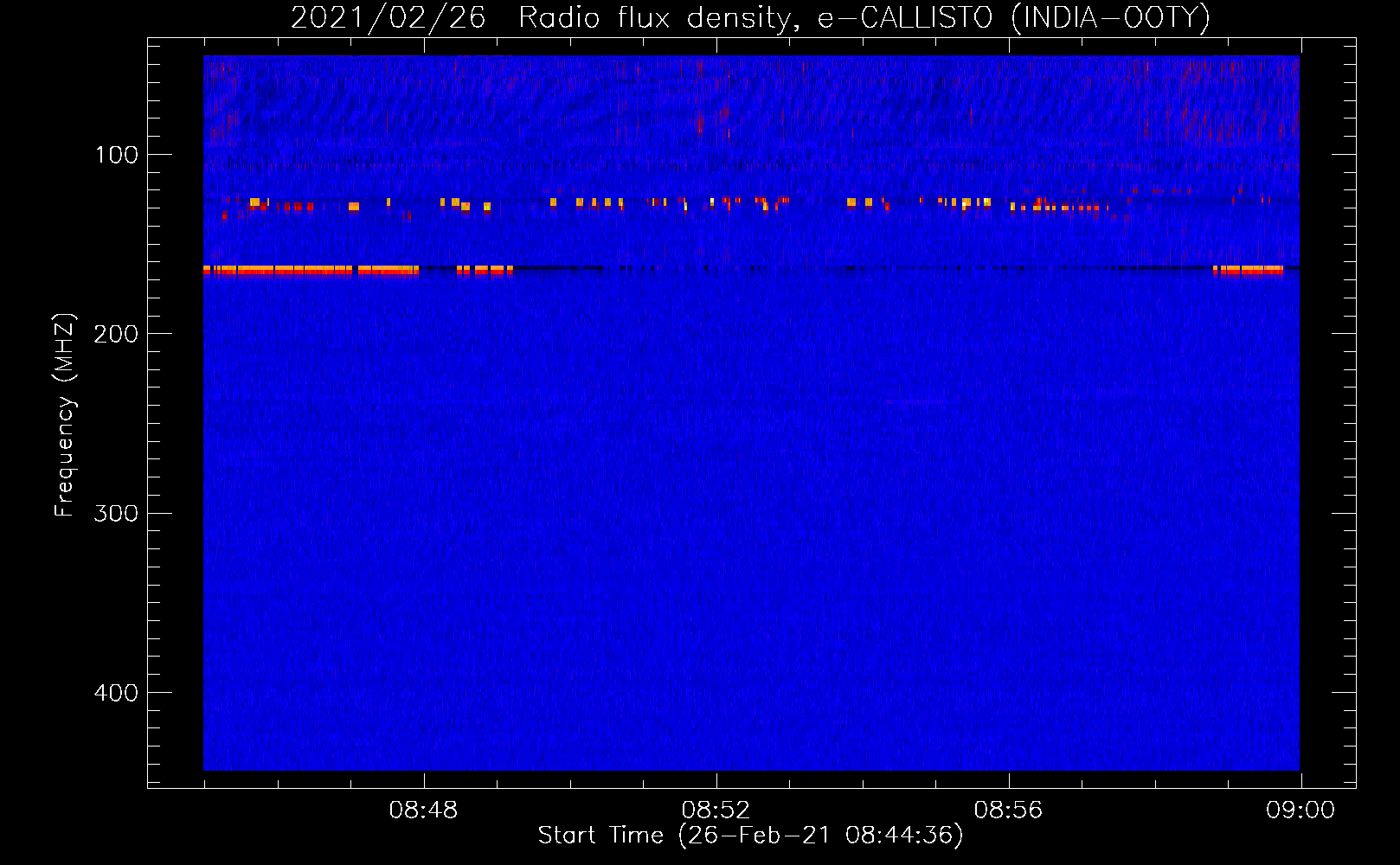Screen dimensions: 1400x865
Task: Click the 200 frequency tick label
Action: point(117,334)
